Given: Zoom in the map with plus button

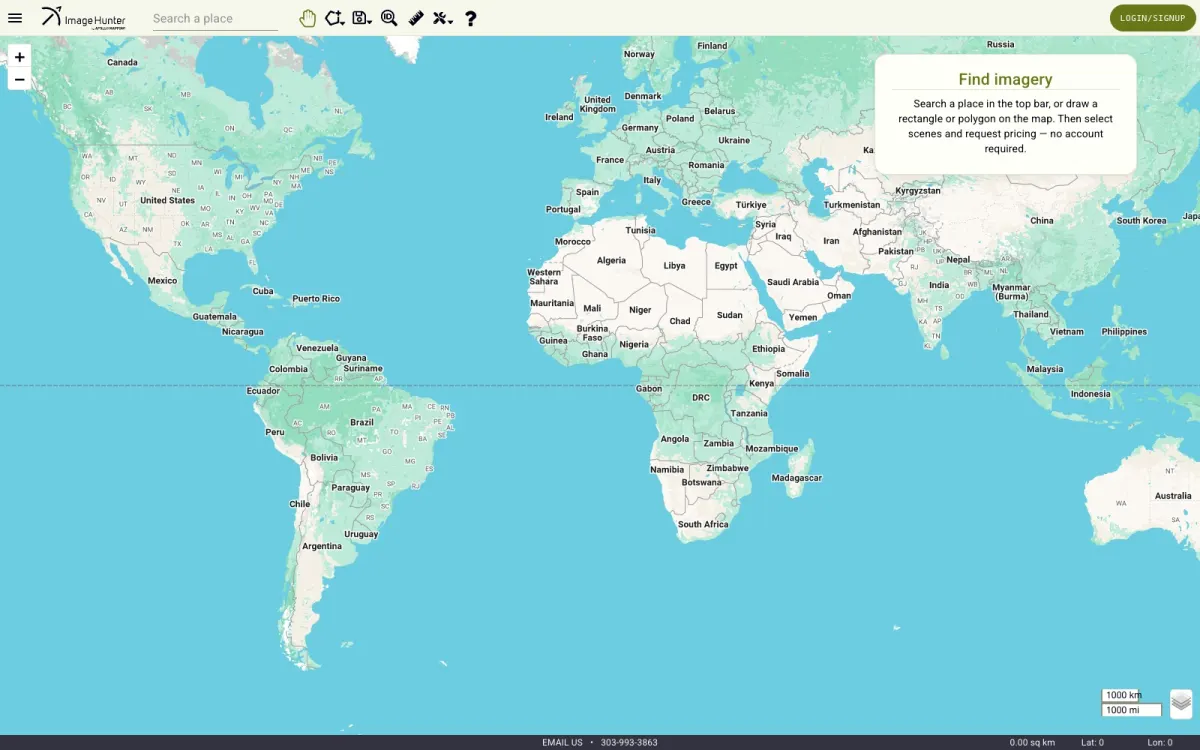Looking at the screenshot, I should [19, 57].
